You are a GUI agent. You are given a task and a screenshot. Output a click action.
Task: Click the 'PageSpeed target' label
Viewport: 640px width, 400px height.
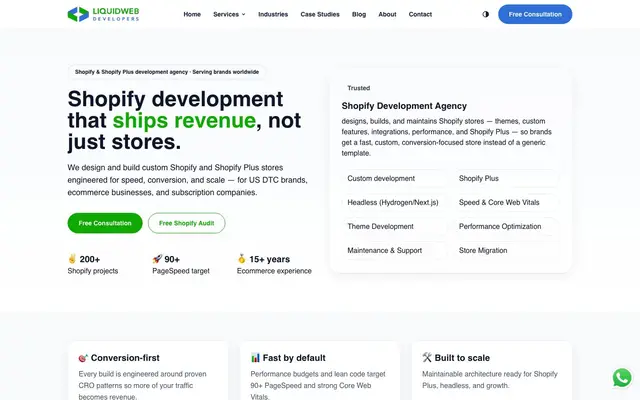181,271
